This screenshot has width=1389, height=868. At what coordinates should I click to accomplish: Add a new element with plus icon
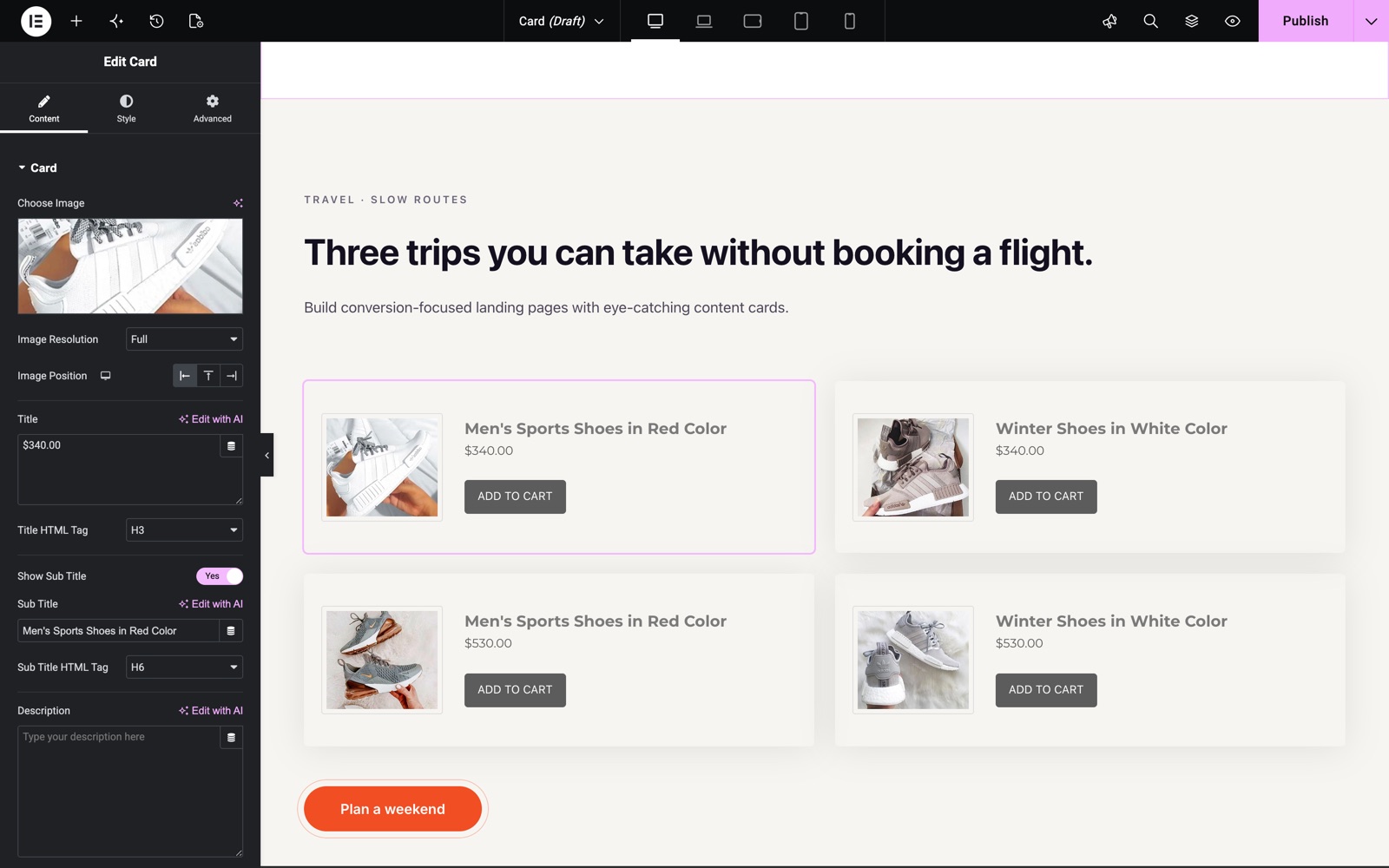click(x=76, y=21)
